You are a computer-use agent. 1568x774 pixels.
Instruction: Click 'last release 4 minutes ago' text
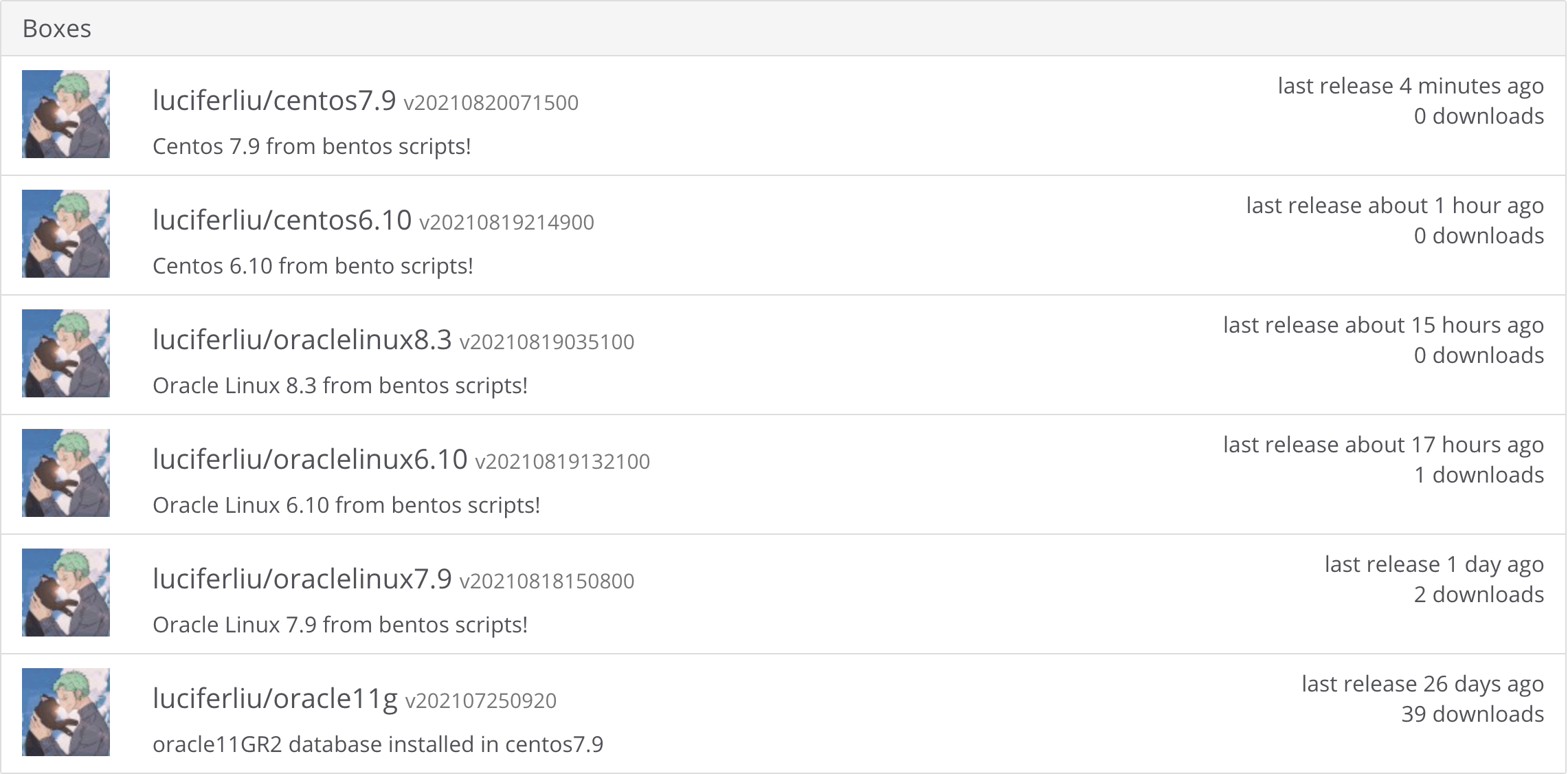pyautogui.click(x=1410, y=86)
